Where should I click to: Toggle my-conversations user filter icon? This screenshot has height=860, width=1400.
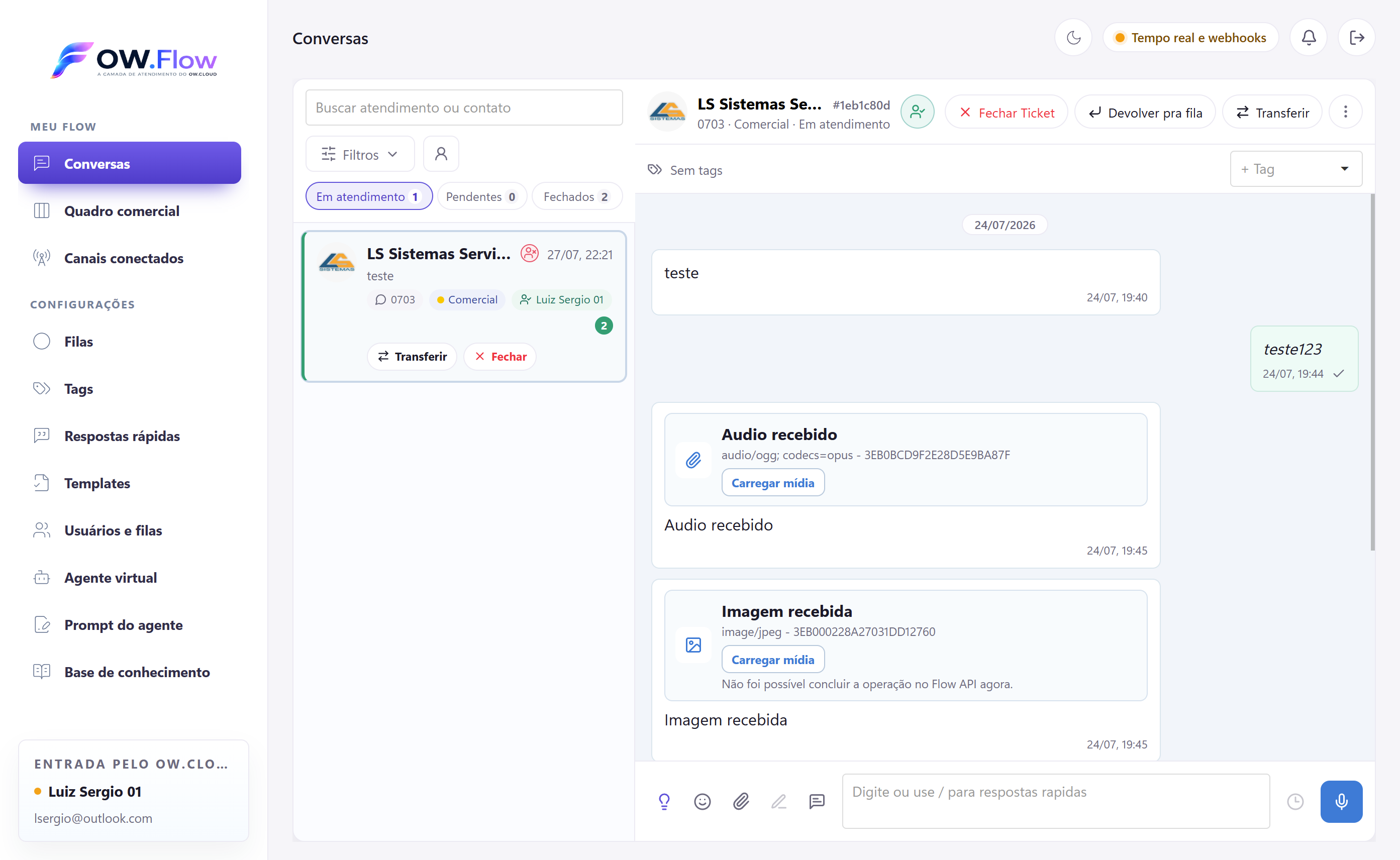441,154
